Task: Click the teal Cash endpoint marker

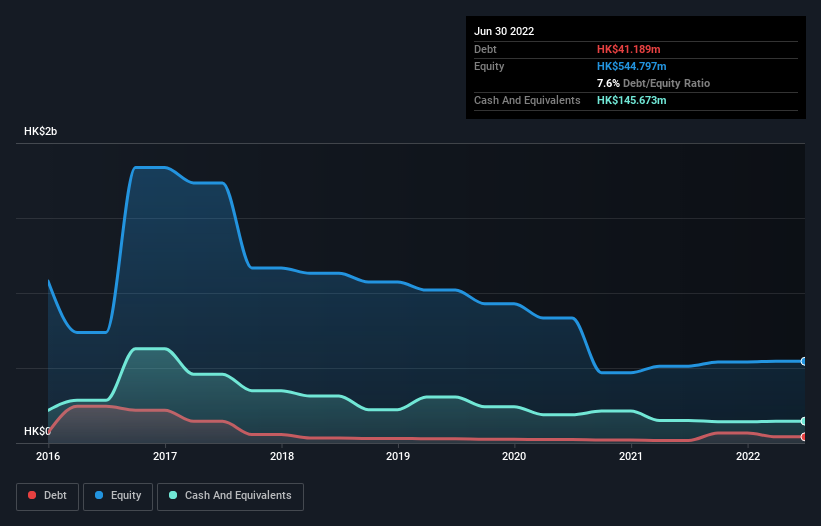Action: click(804, 421)
